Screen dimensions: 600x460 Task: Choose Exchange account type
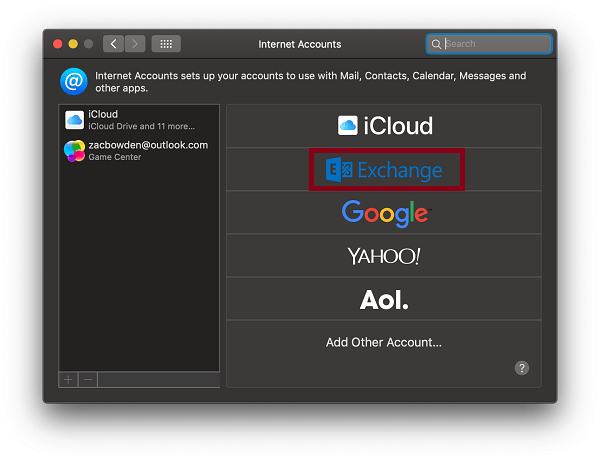point(384,170)
